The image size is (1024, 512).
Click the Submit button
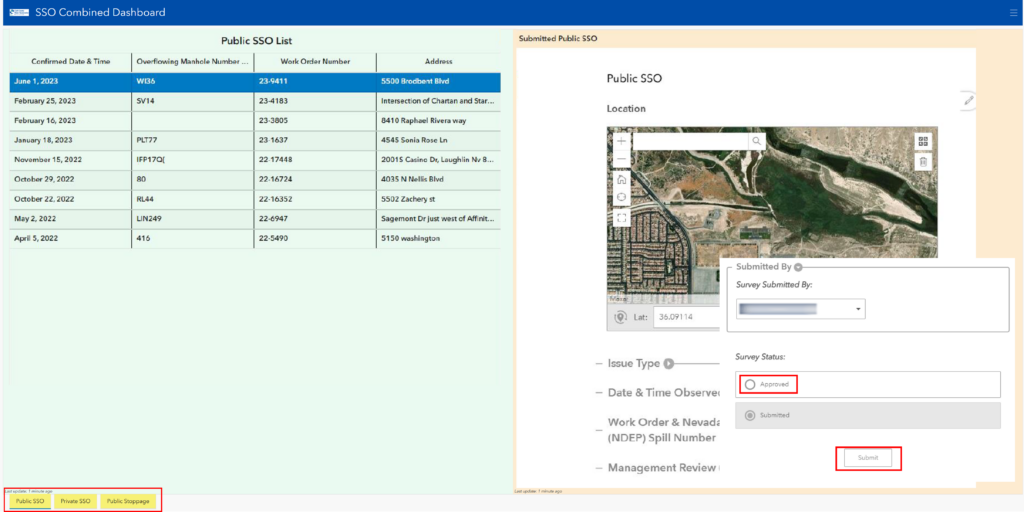point(868,458)
